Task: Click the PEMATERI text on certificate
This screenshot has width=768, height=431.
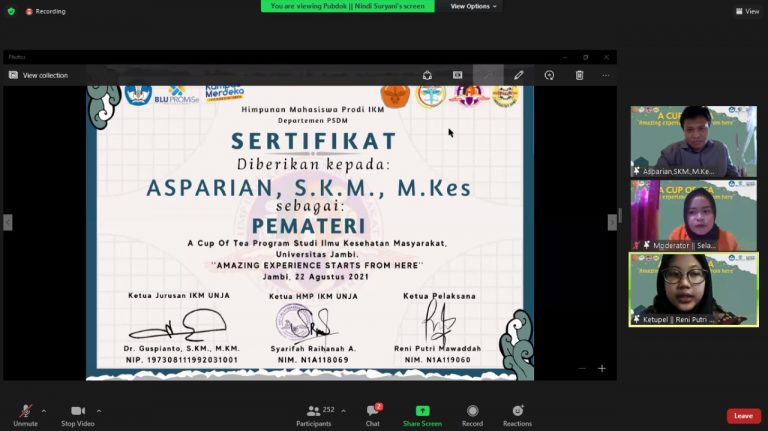Action: tap(309, 226)
